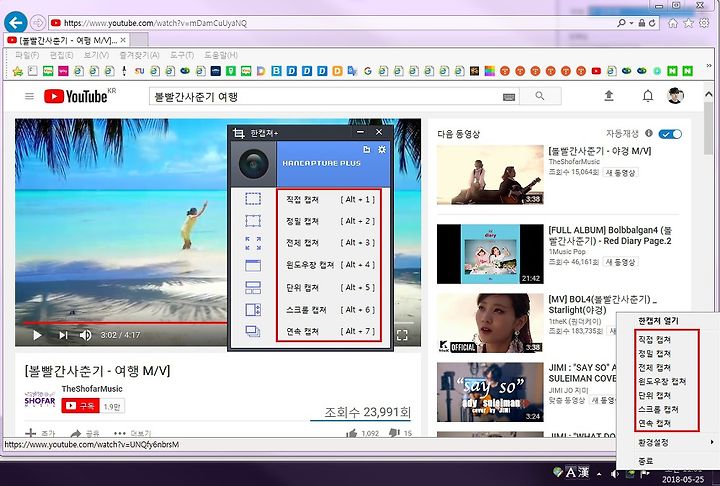Open the on-screen keyboard icon in search box
720x486 pixels.
tap(509, 97)
